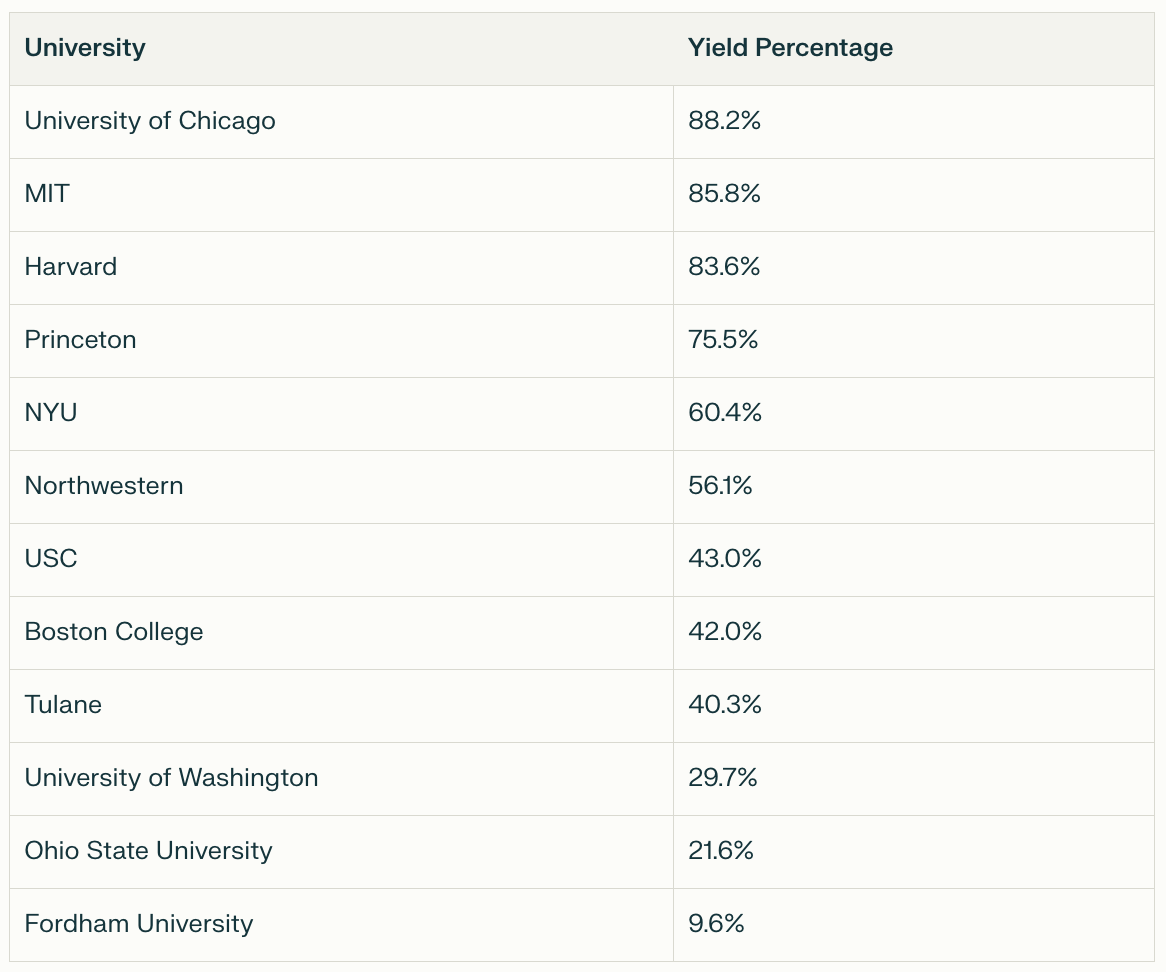This screenshot has width=1166, height=972.
Task: Select Ohio State University cell
Action: [x=148, y=851]
